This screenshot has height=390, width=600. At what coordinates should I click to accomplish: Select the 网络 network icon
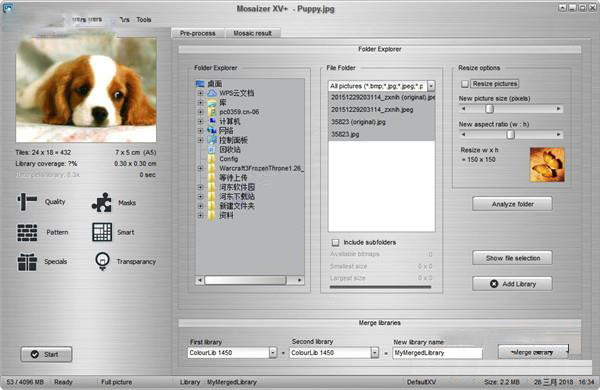[x=212, y=131]
